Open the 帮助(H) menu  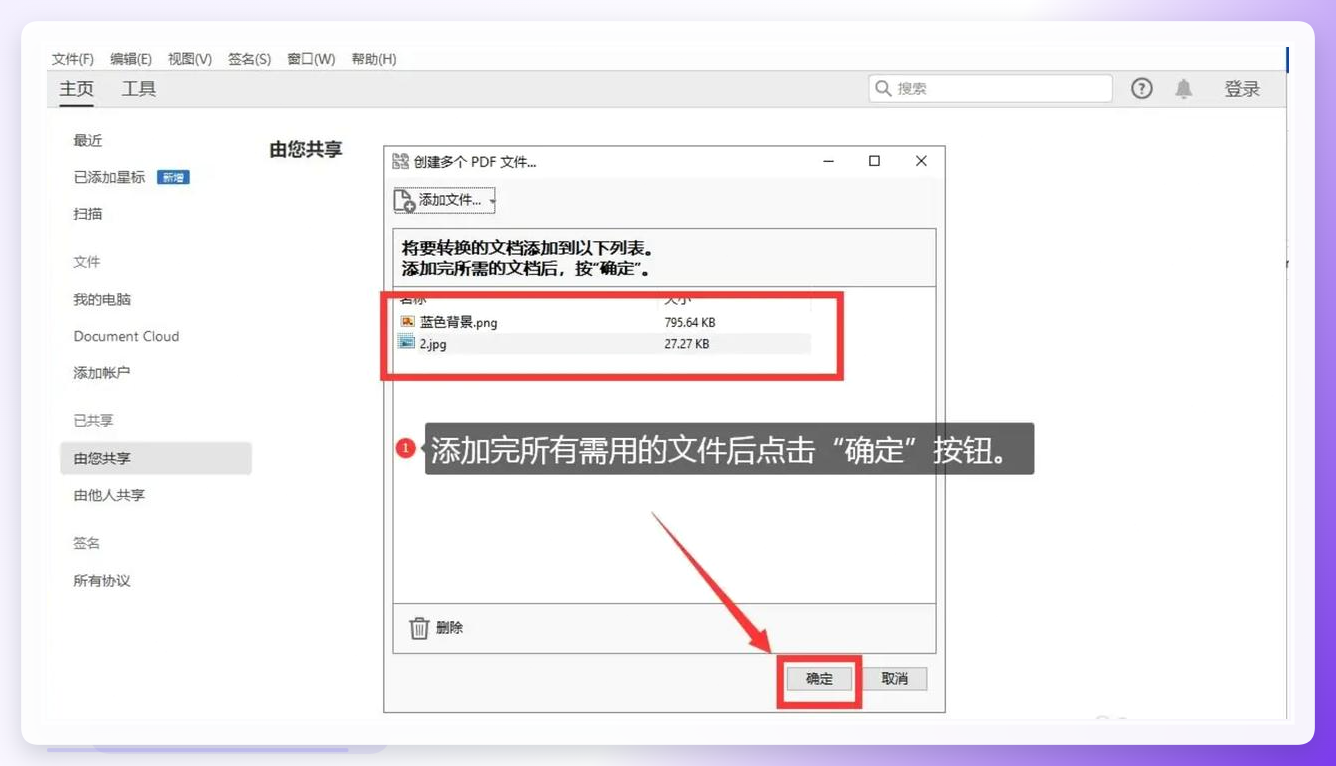[374, 59]
